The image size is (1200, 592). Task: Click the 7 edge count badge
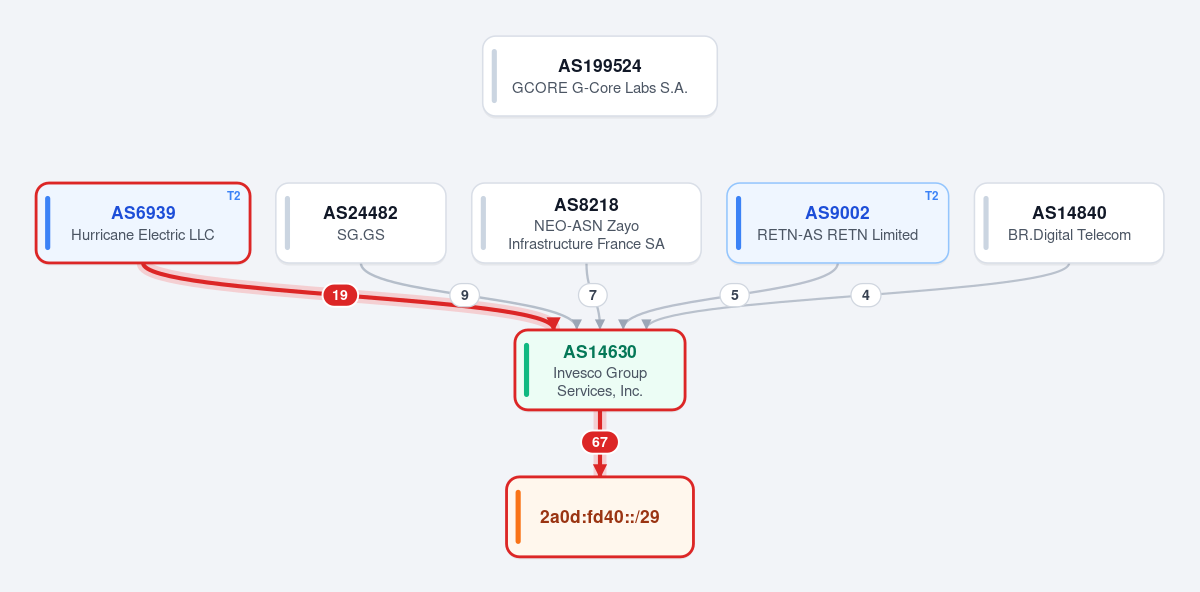click(x=593, y=295)
